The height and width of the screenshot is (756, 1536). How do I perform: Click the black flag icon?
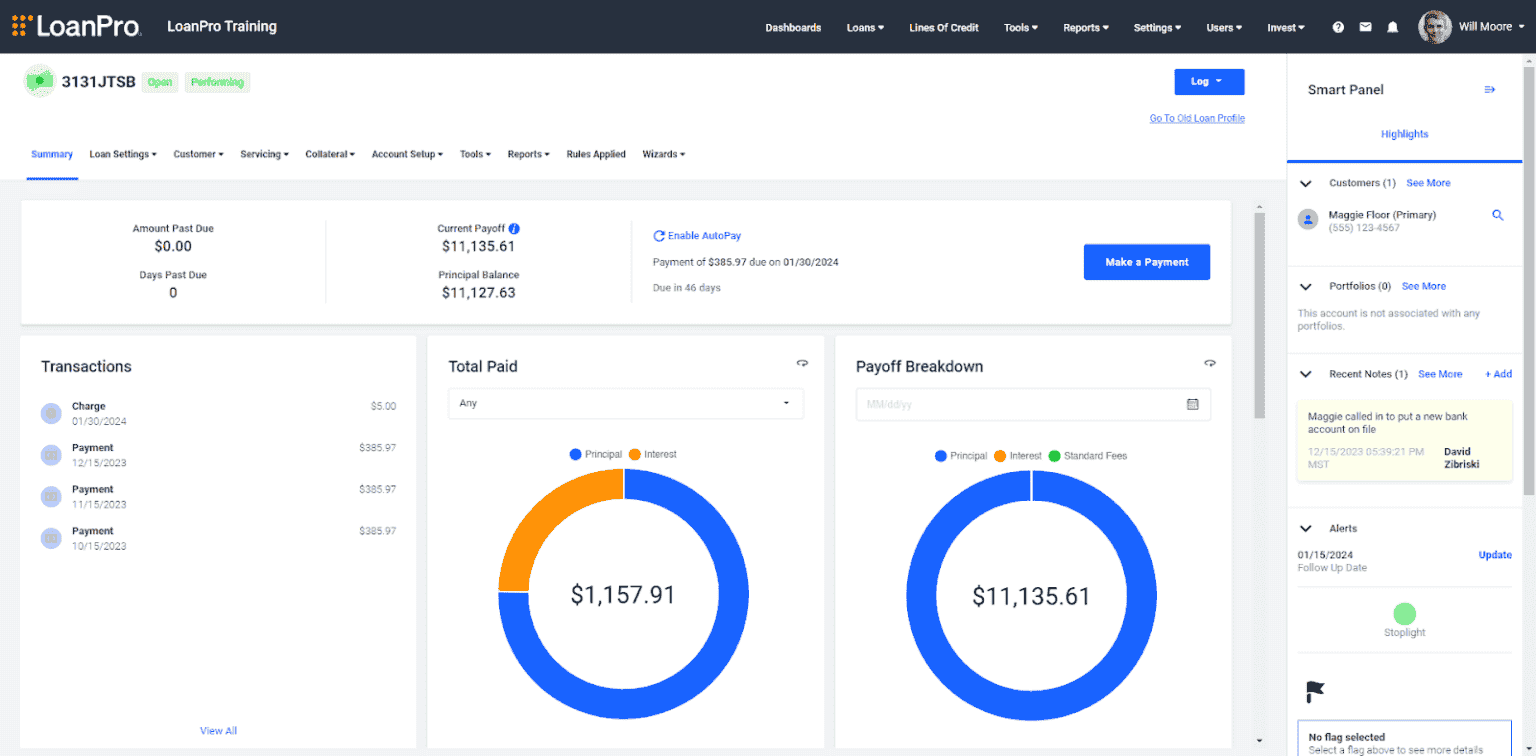1316,692
